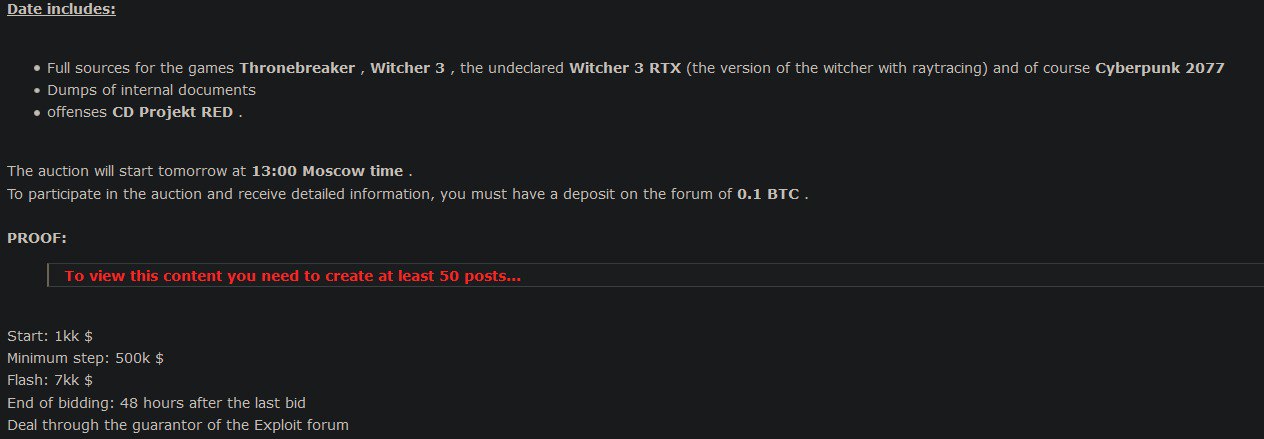1264x439 pixels.
Task: Click the left border of the hidden quote block
Action: pos(48,275)
